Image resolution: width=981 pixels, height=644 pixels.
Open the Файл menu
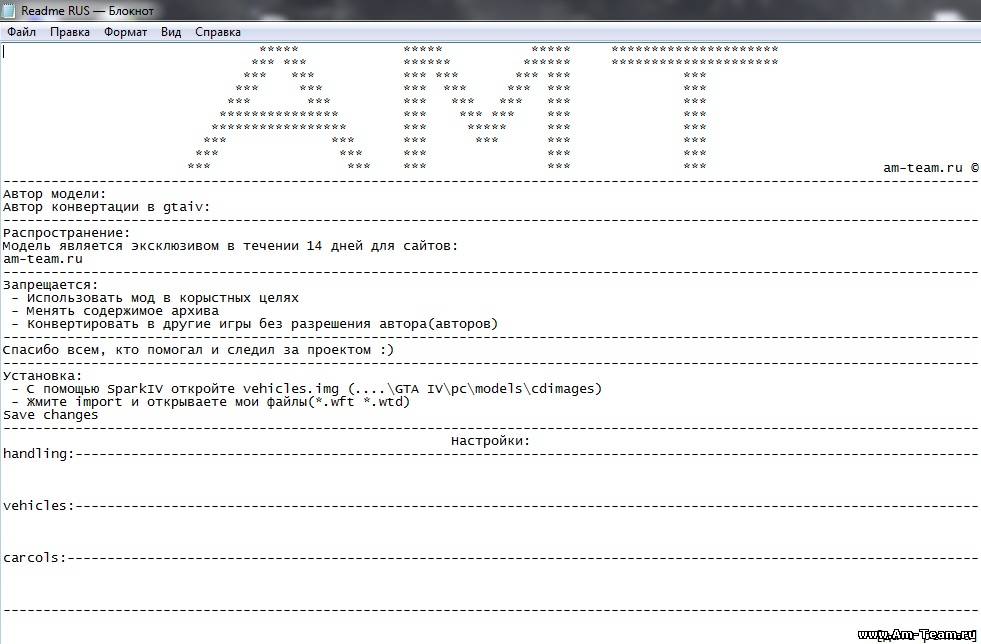[x=21, y=32]
